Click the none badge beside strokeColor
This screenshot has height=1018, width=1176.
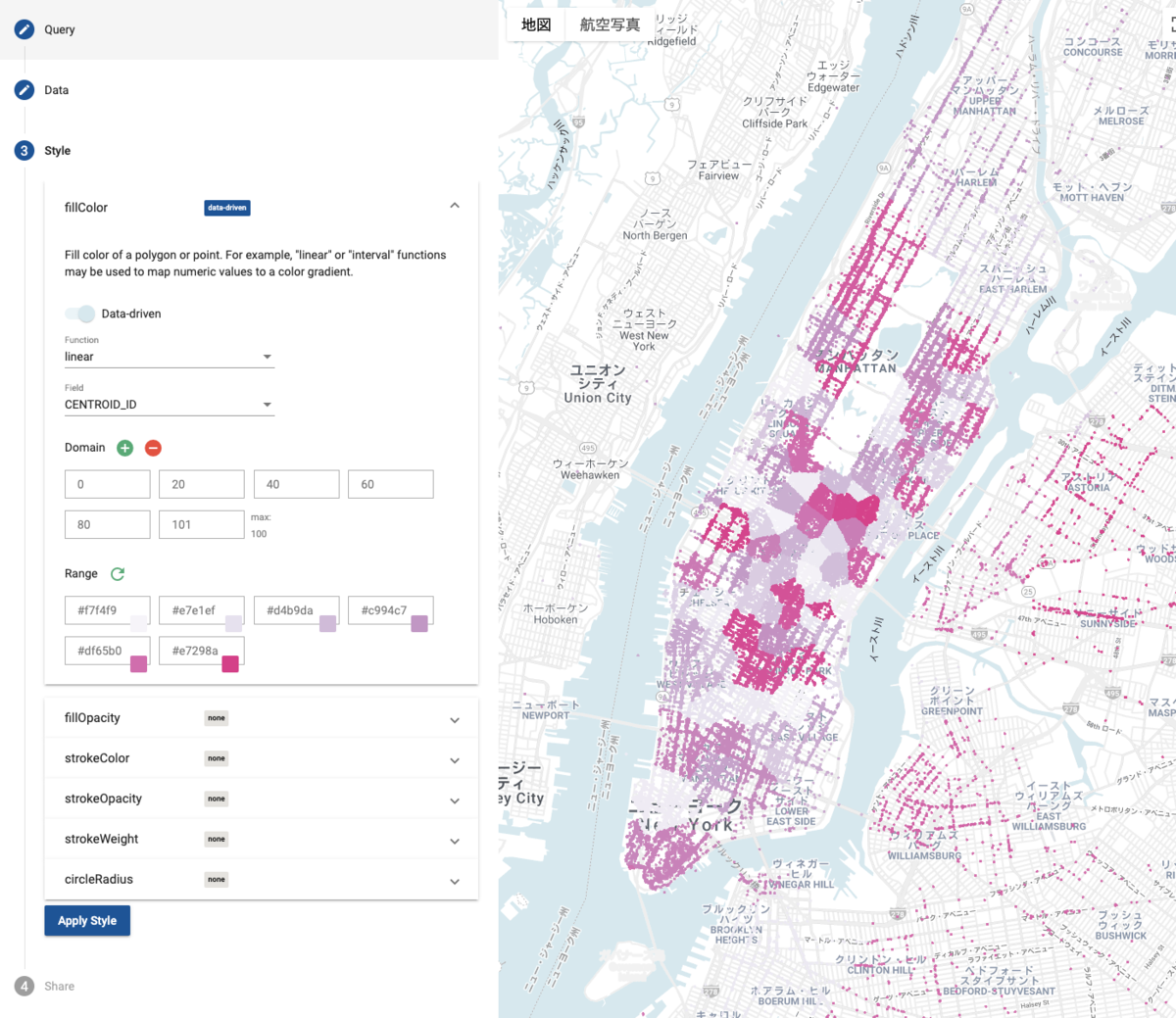tap(217, 758)
